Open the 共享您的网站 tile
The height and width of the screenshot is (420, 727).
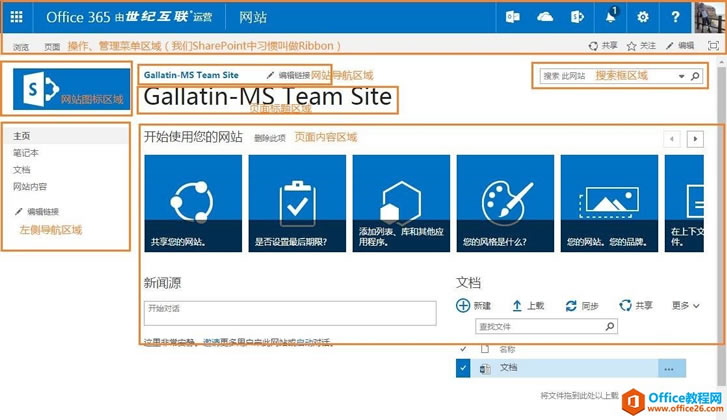(x=193, y=204)
